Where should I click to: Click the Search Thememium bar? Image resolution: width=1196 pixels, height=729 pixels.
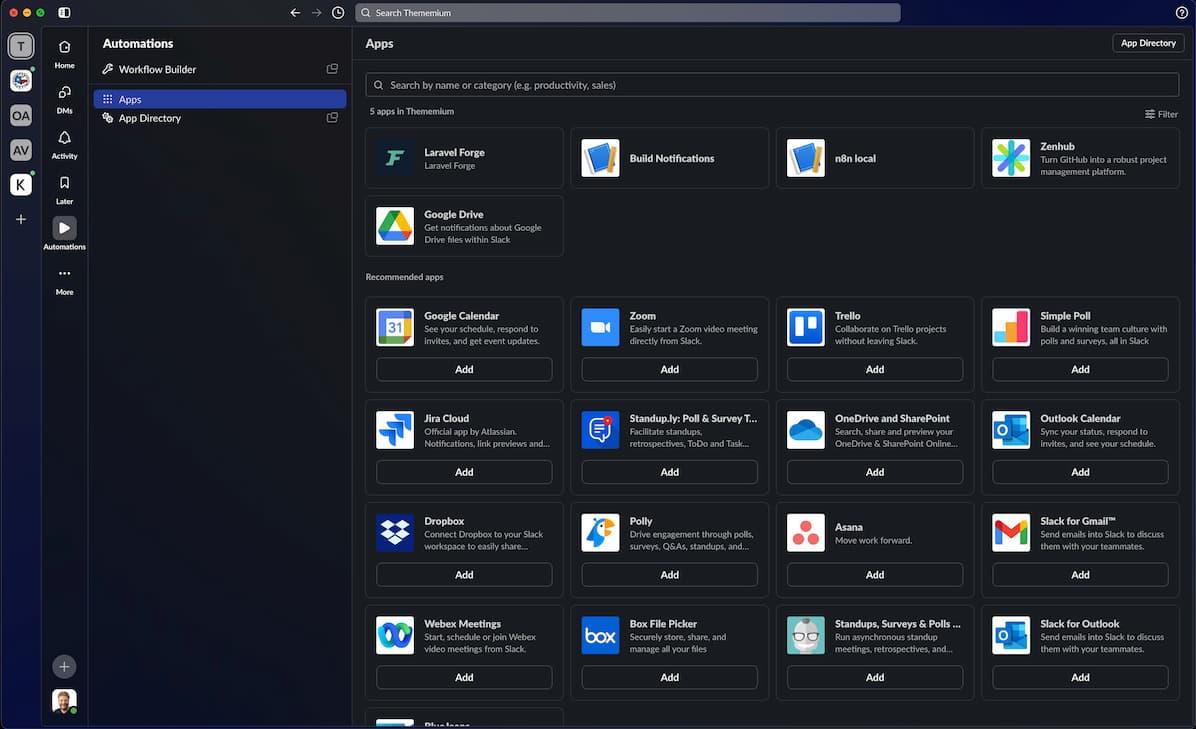click(x=628, y=13)
